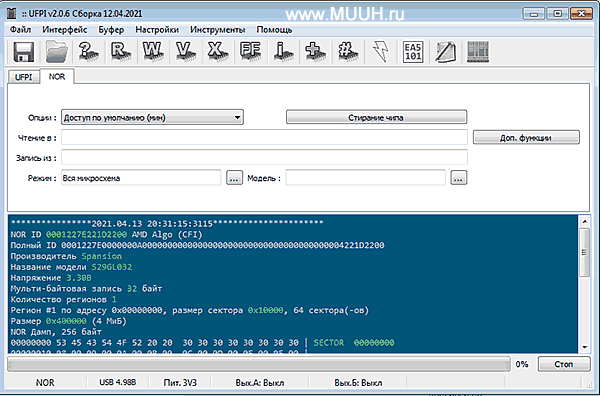This screenshot has height=396, width=600.
Task: Click the chip detect question-mark icon
Action: click(88, 52)
